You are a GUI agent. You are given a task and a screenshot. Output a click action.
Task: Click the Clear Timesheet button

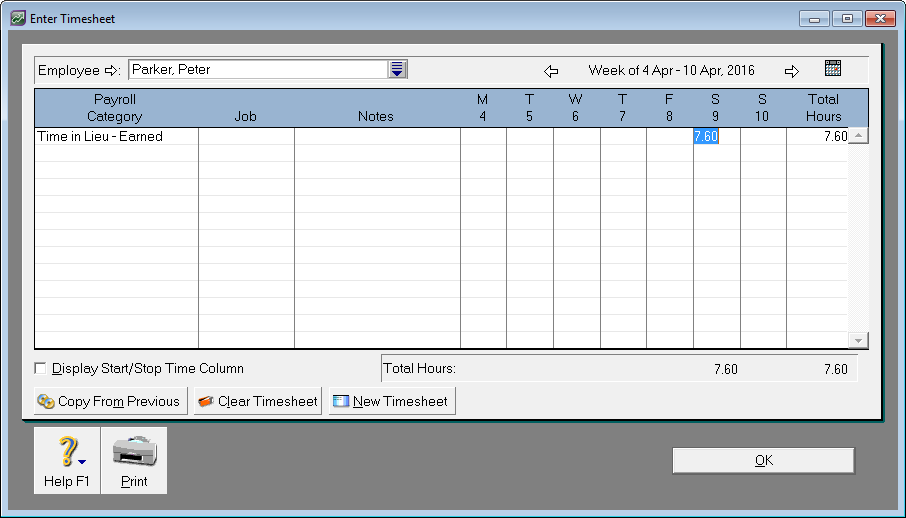click(x=258, y=401)
